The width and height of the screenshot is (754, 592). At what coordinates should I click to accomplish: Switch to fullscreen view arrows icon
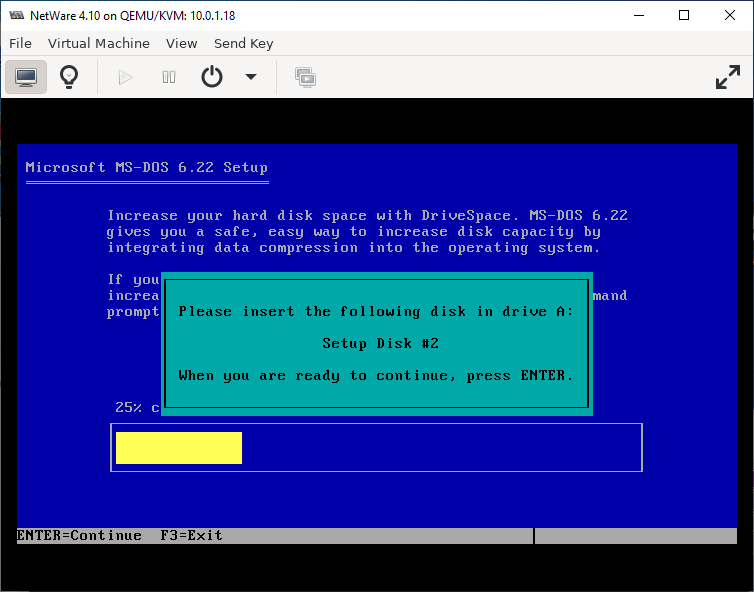click(x=728, y=77)
